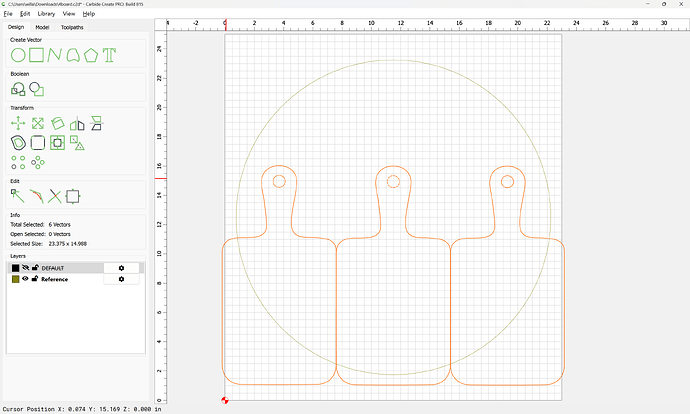
Task: Open the Circular Array tool
Action: point(38,162)
